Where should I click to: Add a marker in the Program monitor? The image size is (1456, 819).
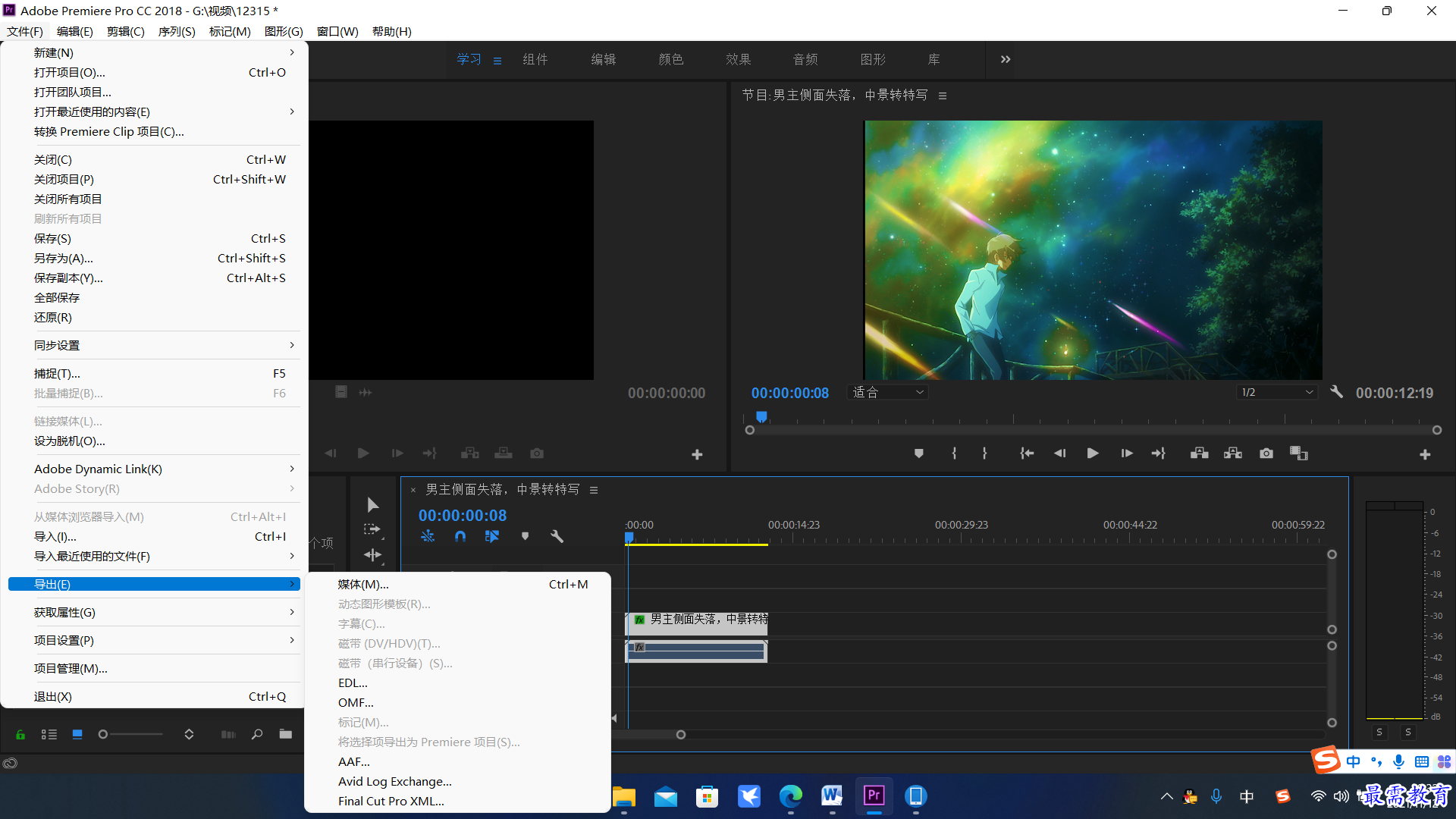tap(918, 453)
